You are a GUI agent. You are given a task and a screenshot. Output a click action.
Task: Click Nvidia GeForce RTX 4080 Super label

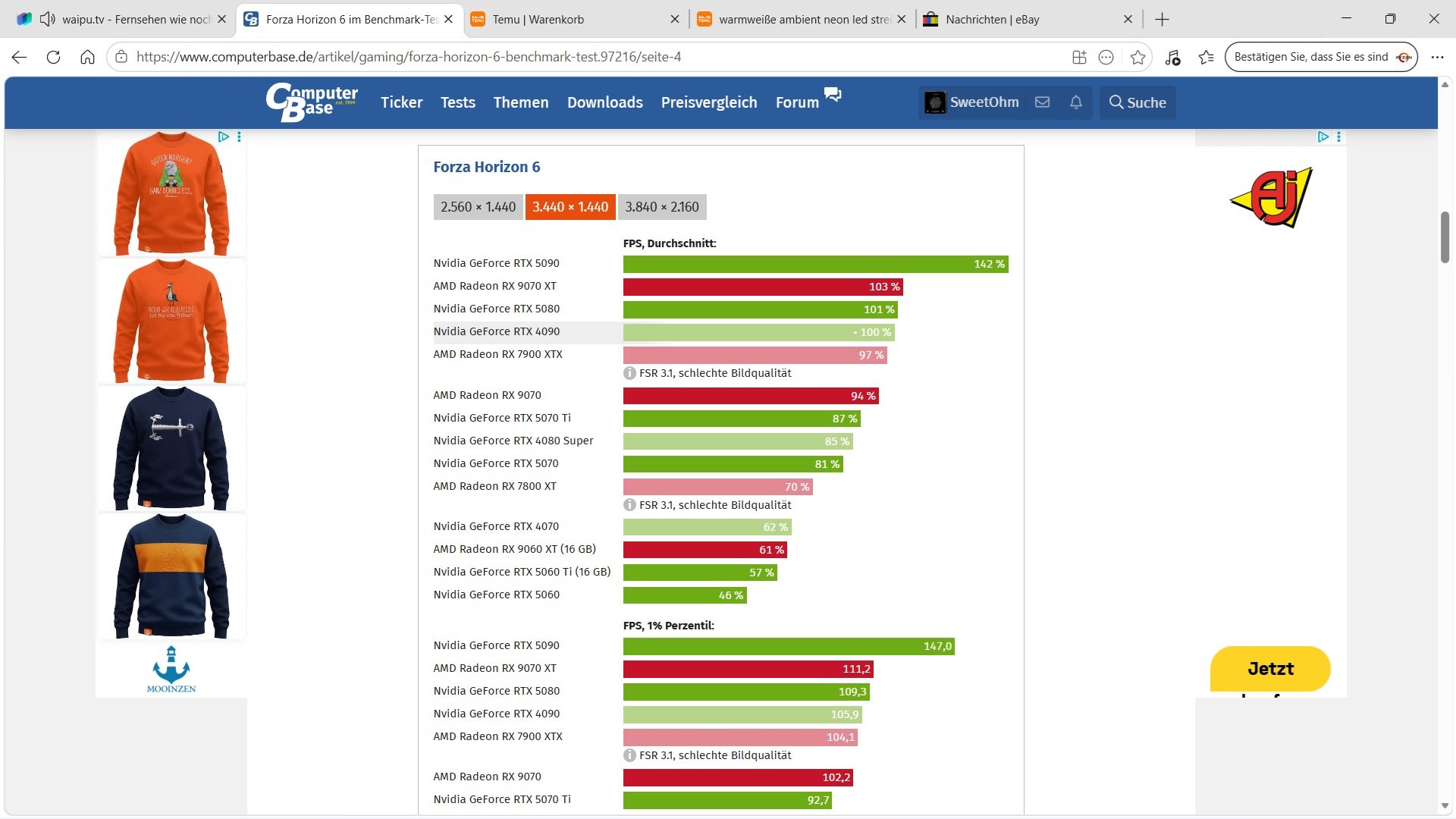click(x=513, y=441)
